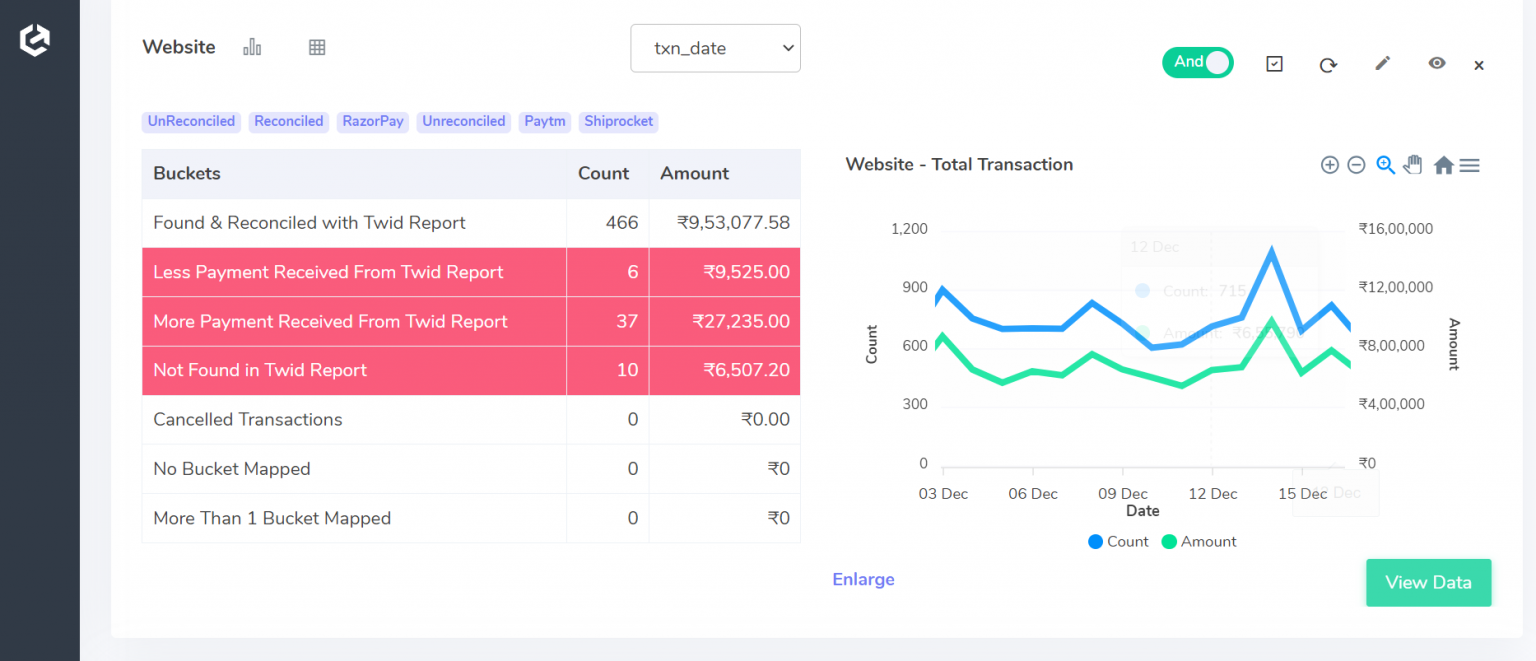Select the pan hand tool on the chart
The width and height of the screenshot is (1536, 661).
[1412, 164]
